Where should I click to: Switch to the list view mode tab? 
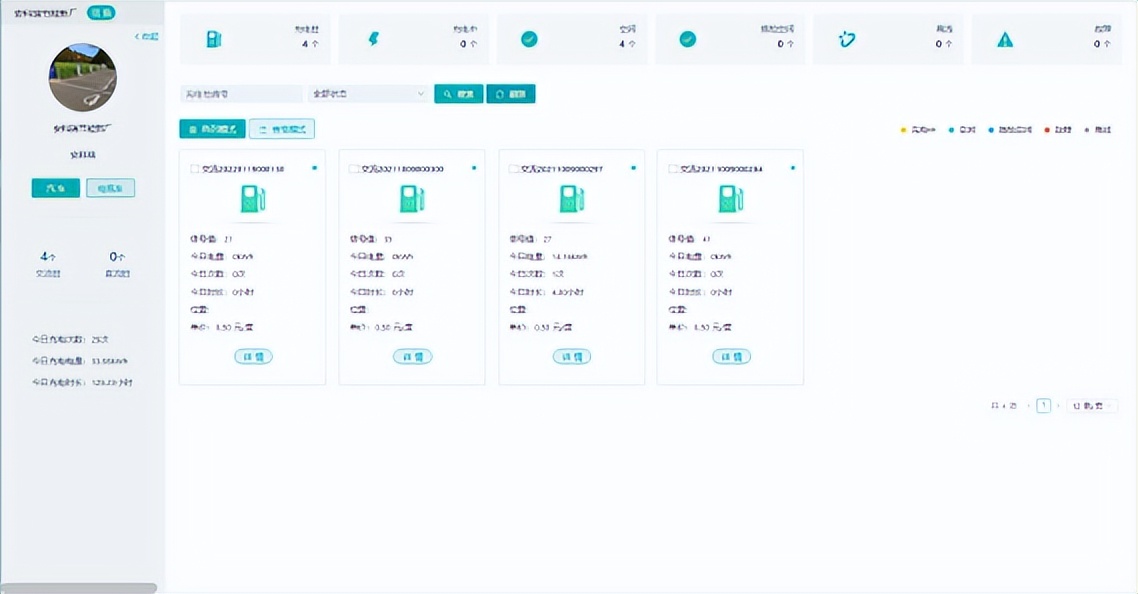(283, 128)
